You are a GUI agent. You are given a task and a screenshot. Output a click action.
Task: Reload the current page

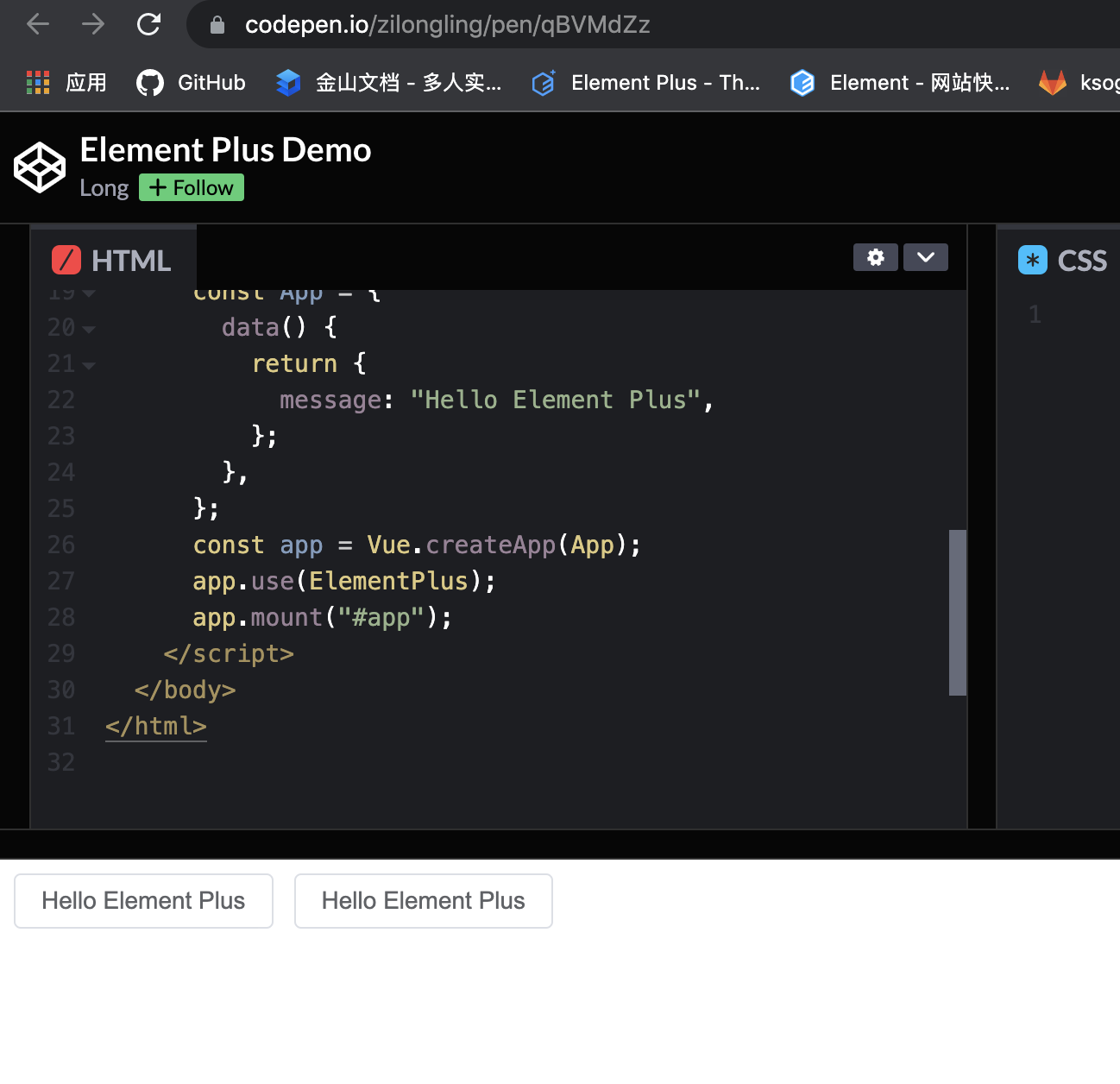148,24
